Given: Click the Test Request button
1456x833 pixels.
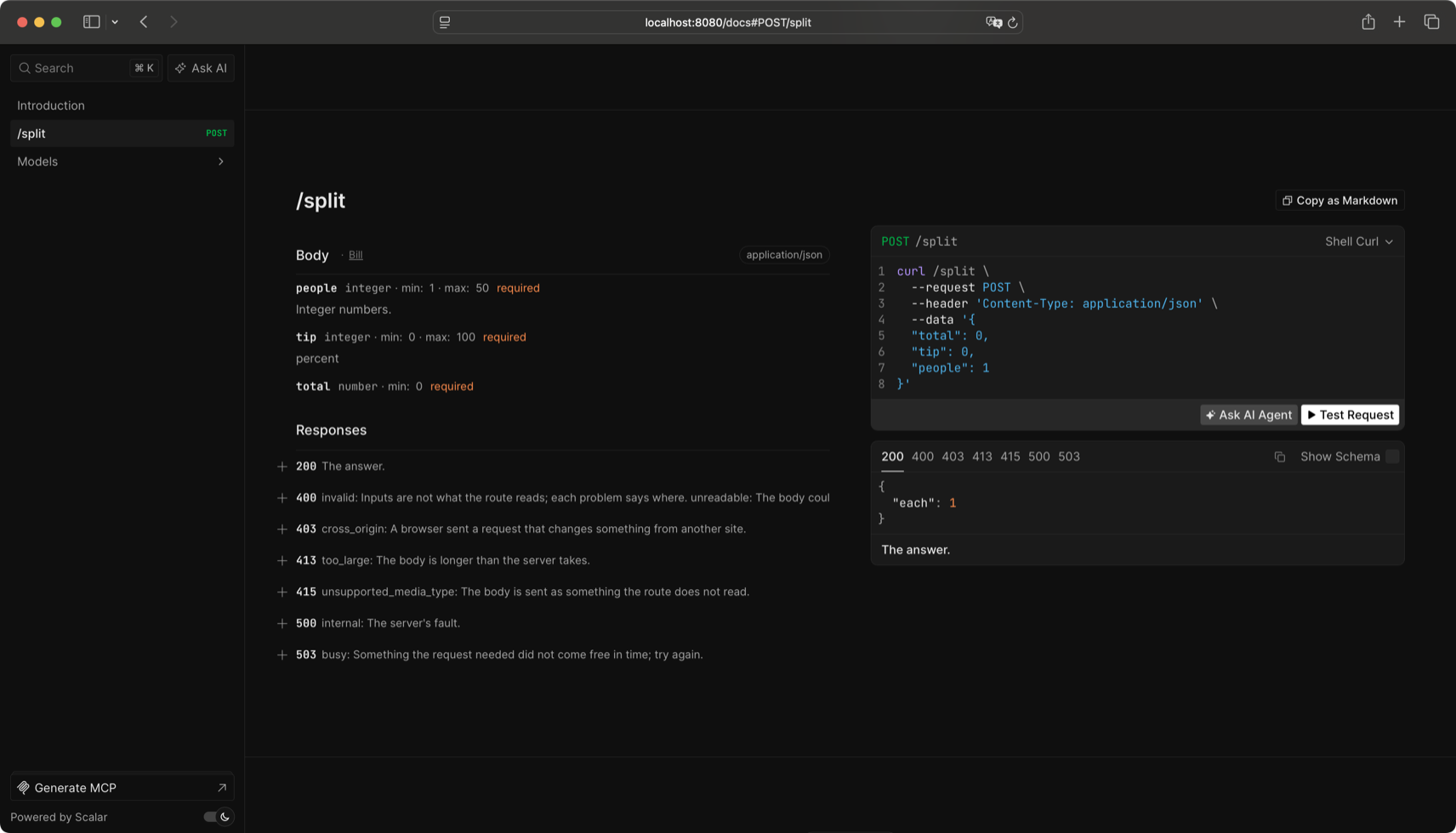Looking at the screenshot, I should pos(1350,415).
